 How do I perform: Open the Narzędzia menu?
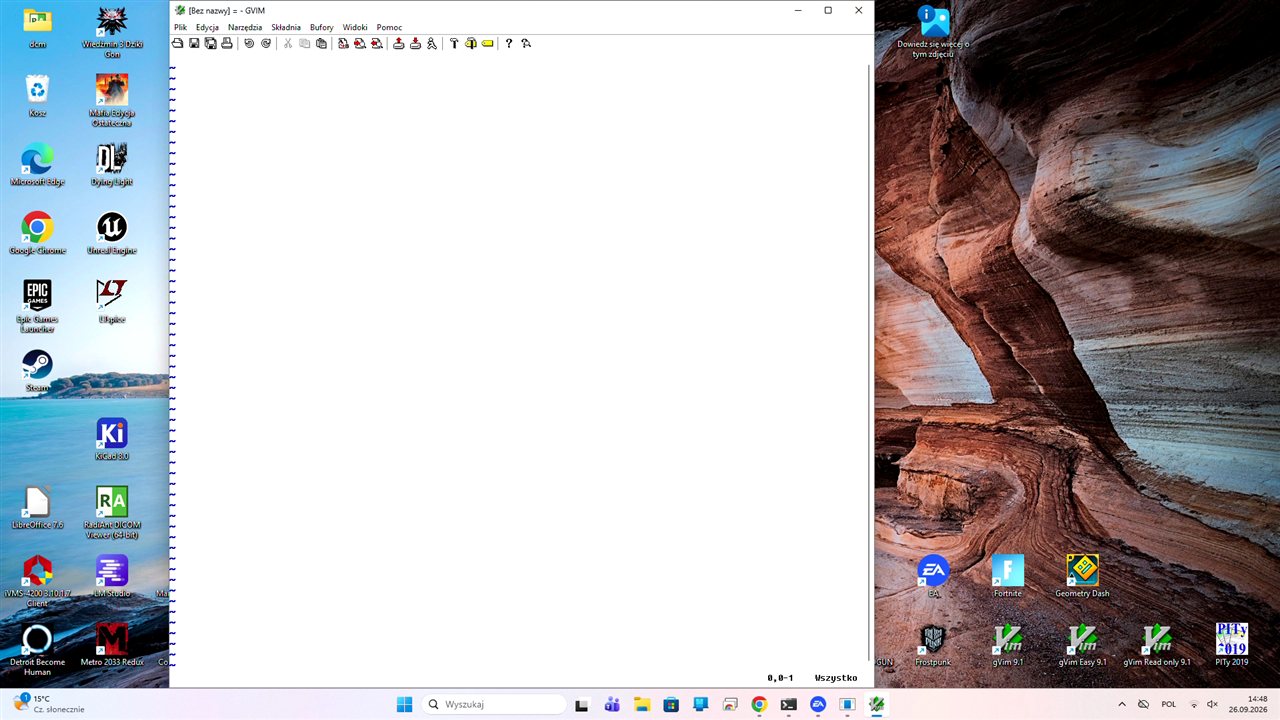coord(245,27)
